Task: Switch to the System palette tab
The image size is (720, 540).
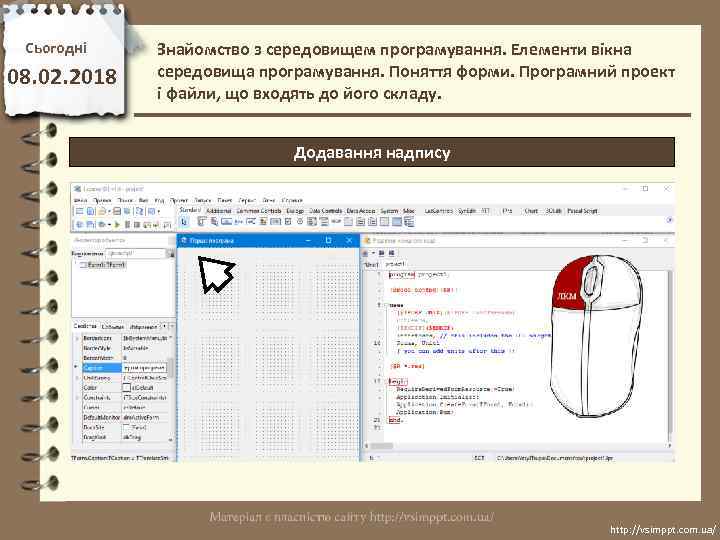Action: (389, 211)
